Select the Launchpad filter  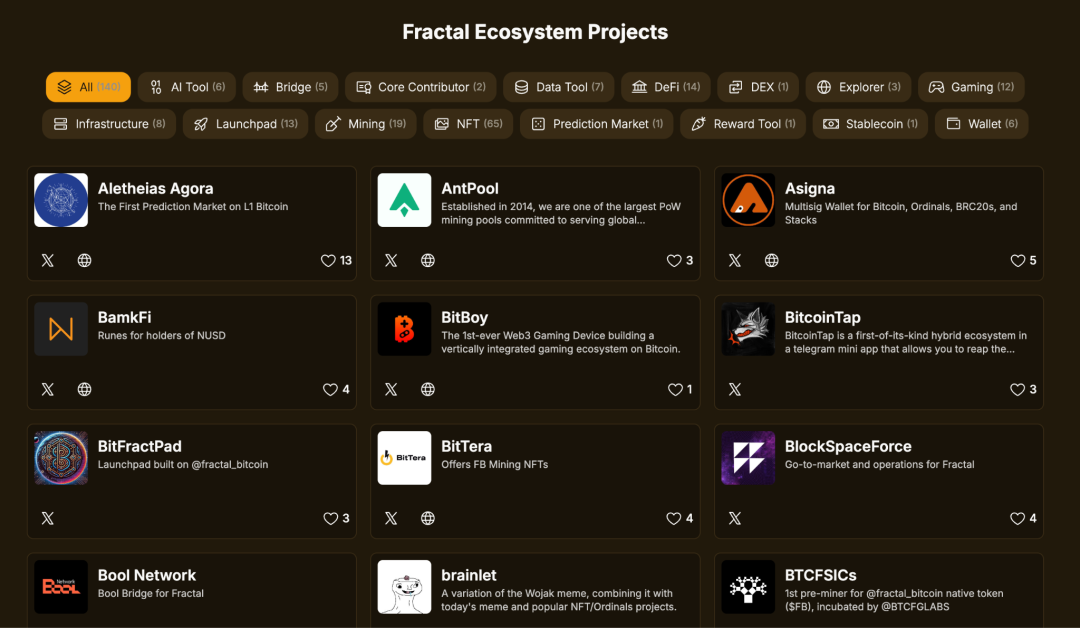(245, 124)
